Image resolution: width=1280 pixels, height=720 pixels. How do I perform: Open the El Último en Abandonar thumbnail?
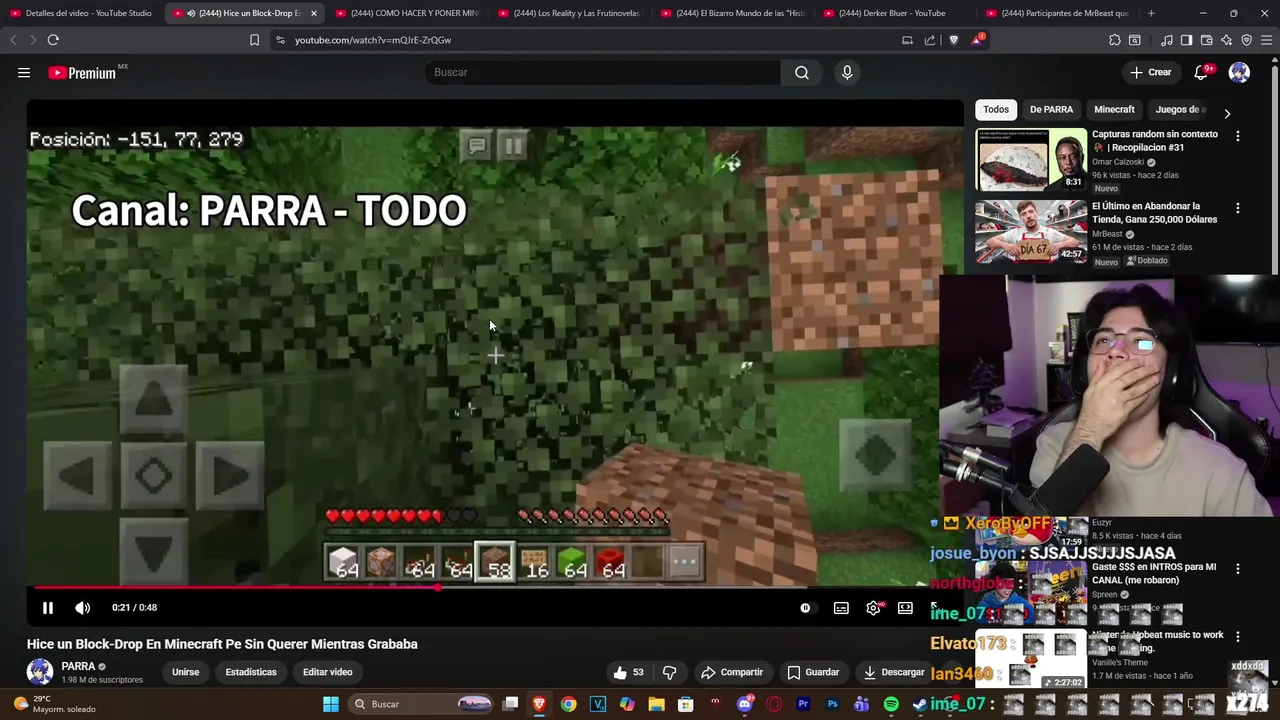(1031, 231)
